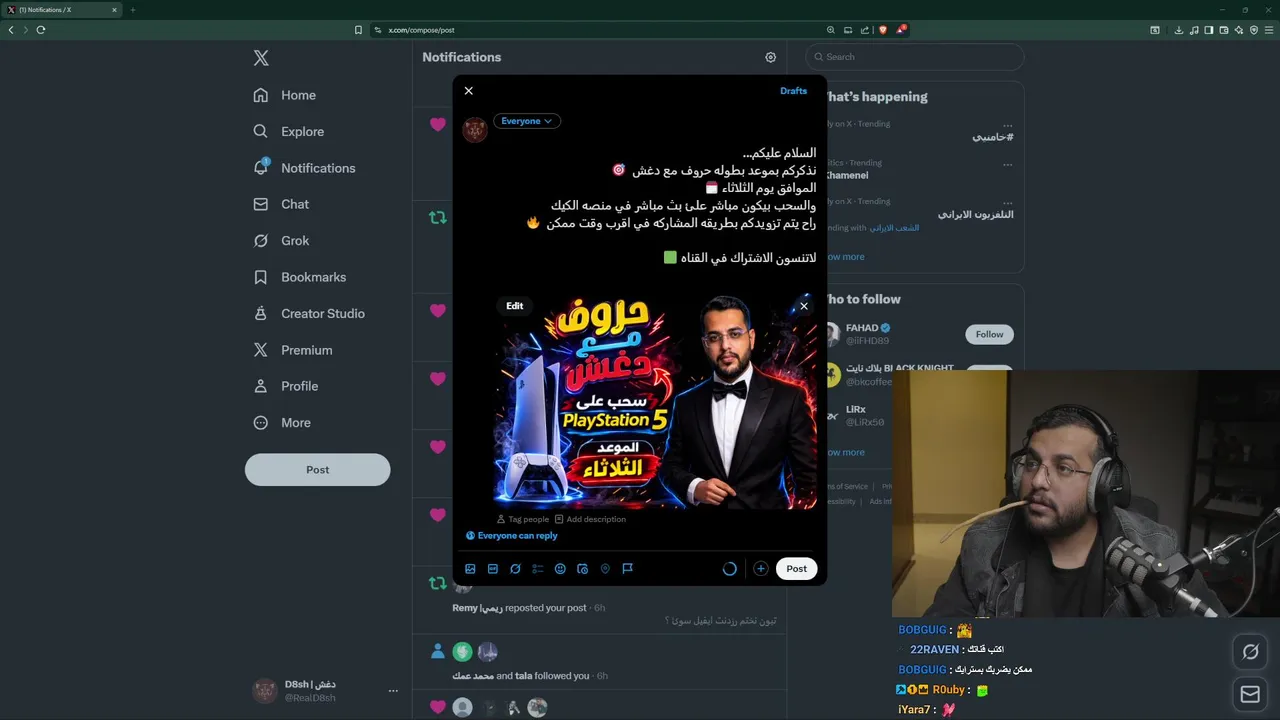Click flag content disclosure icon
The image size is (1280, 720).
[628, 569]
